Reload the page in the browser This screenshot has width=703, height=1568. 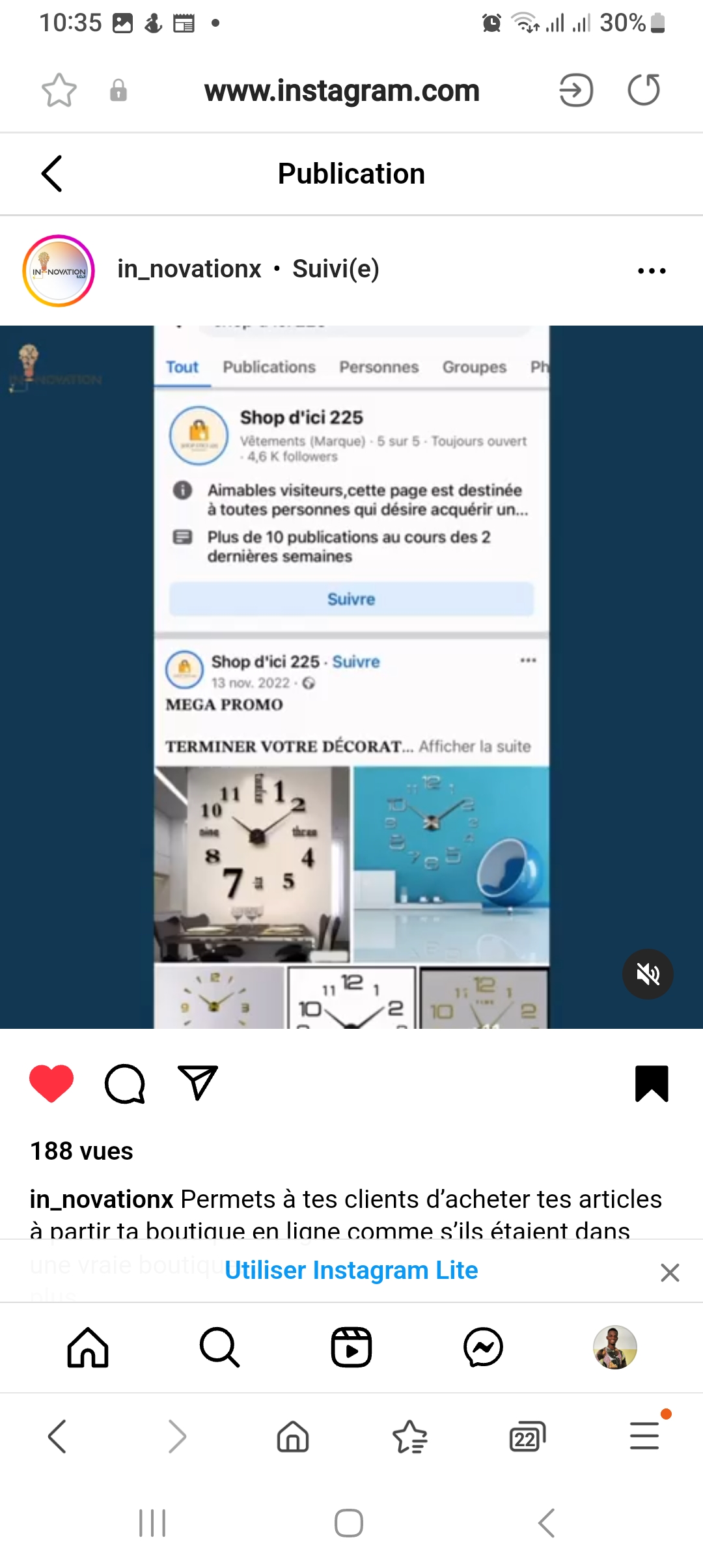click(644, 90)
